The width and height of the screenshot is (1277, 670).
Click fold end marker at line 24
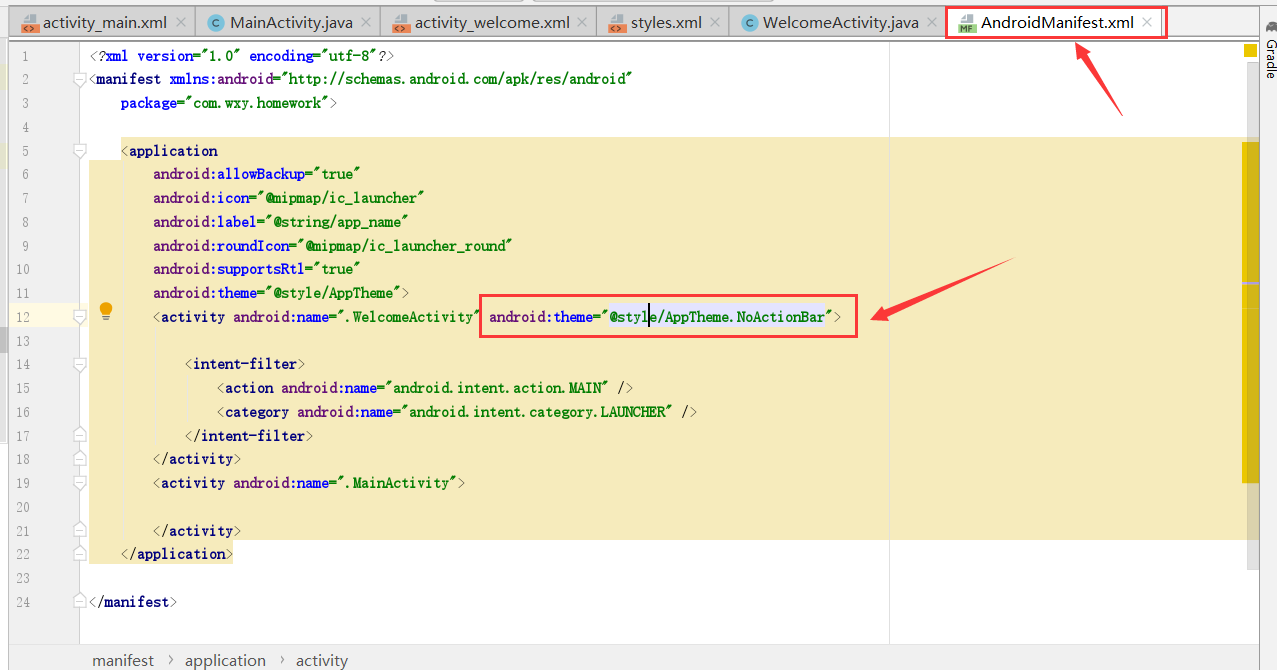pyautogui.click(x=80, y=602)
